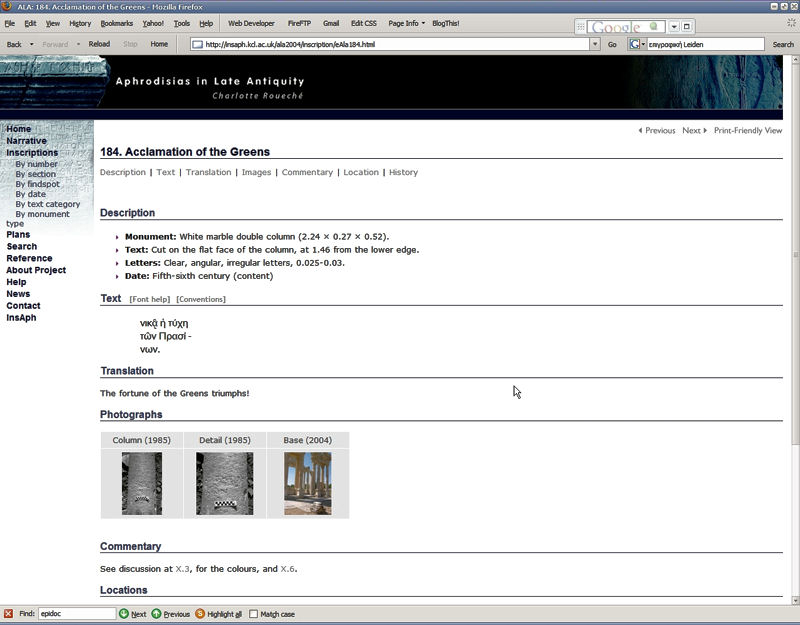Enable the Match case checkbox
Image resolution: width=800 pixels, height=625 pixels.
click(254, 614)
